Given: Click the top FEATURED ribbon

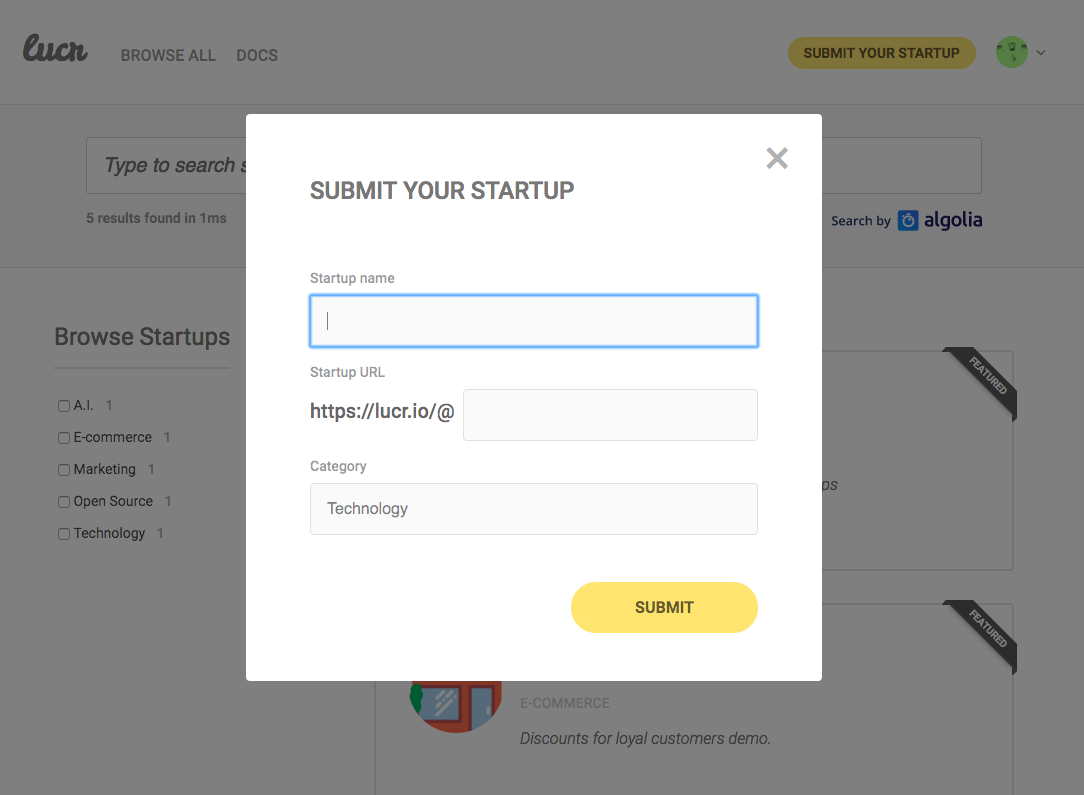Looking at the screenshot, I should pyautogui.click(x=982, y=381).
